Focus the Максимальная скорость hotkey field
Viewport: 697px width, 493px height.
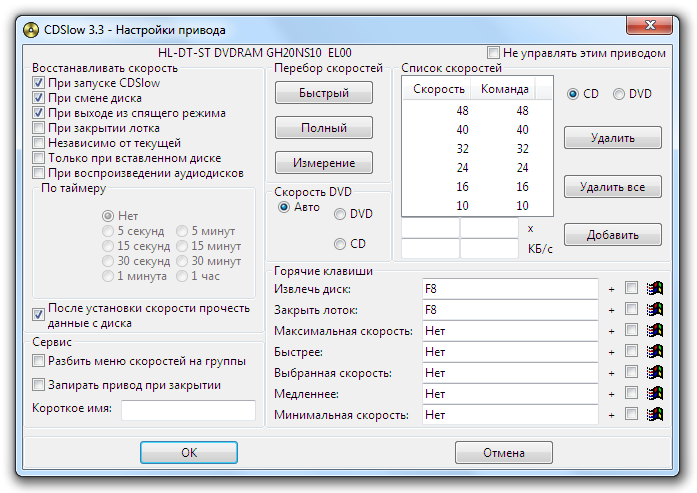(510, 331)
